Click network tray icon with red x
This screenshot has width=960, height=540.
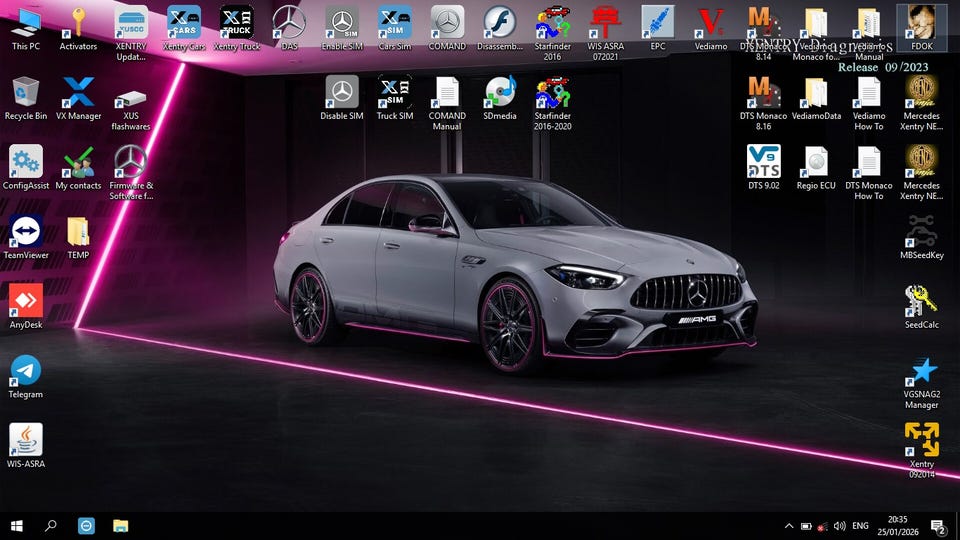[x=822, y=526]
